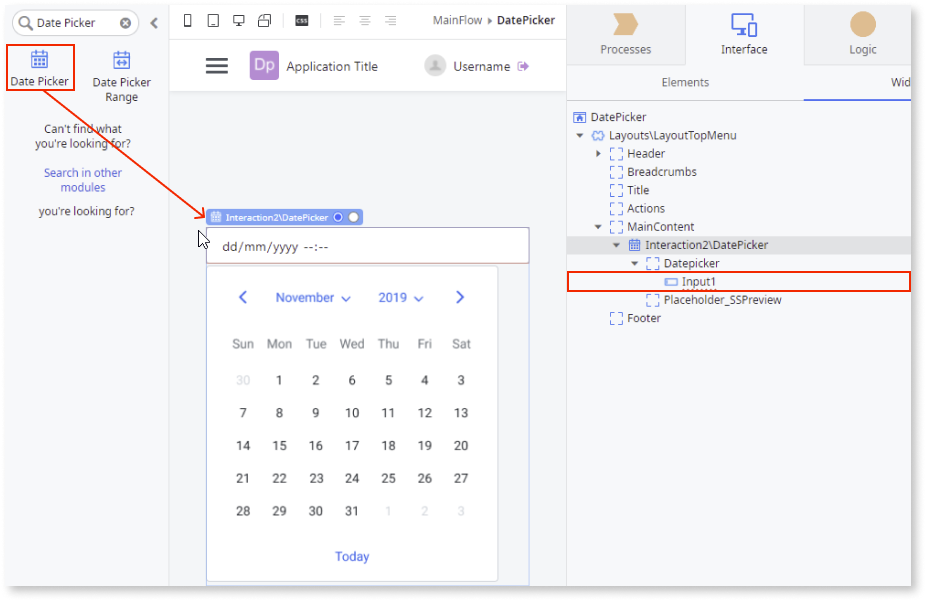Clear the Date Picker search box
926x601 pixels.
(125, 22)
